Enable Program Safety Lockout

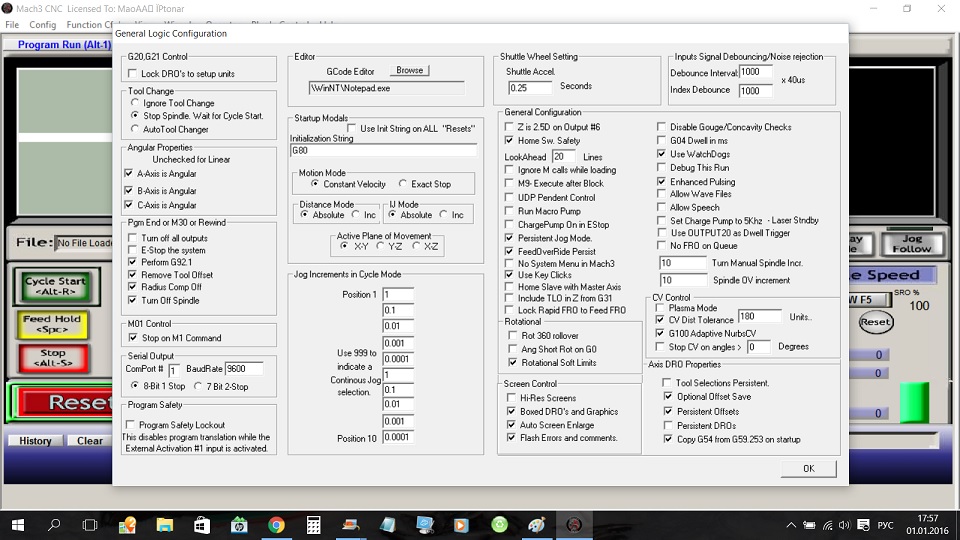point(130,424)
